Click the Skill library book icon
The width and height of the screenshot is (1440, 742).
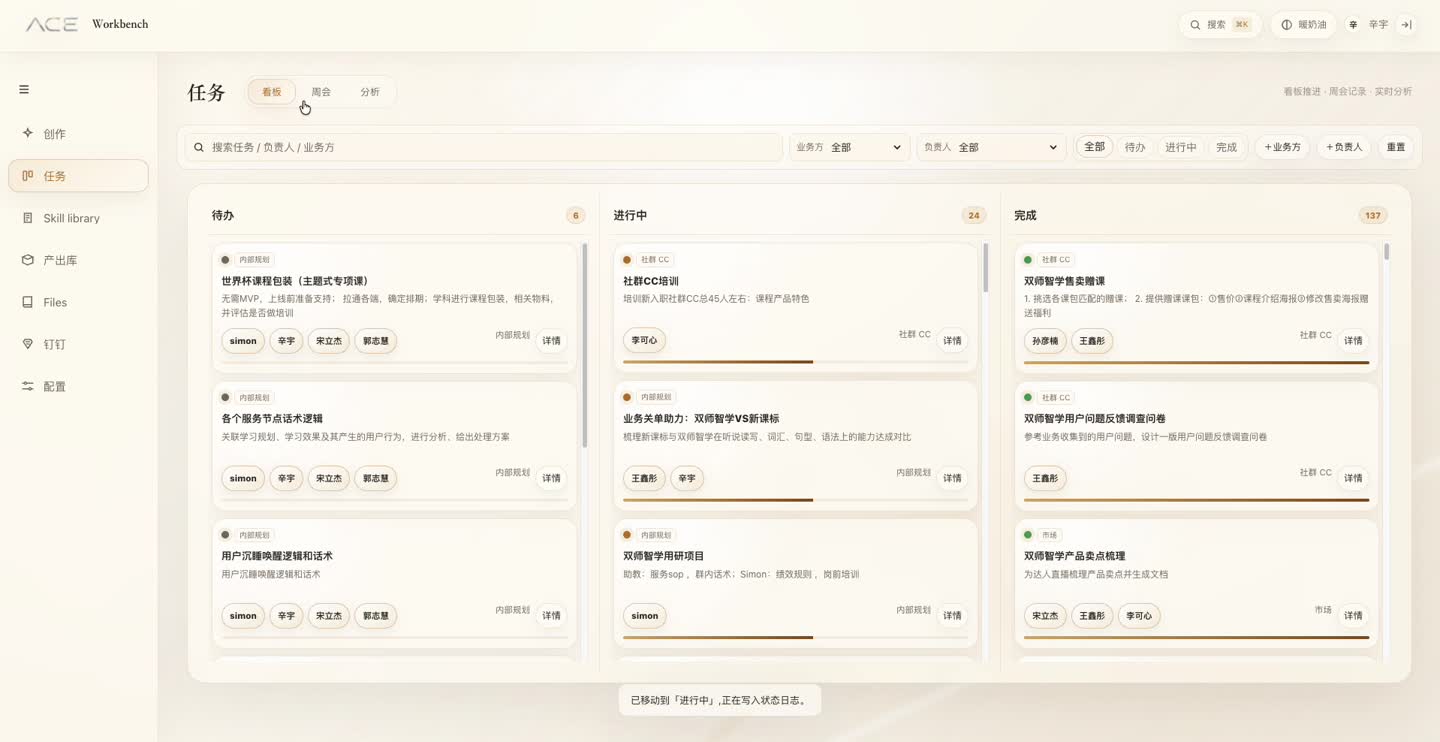[x=28, y=218]
